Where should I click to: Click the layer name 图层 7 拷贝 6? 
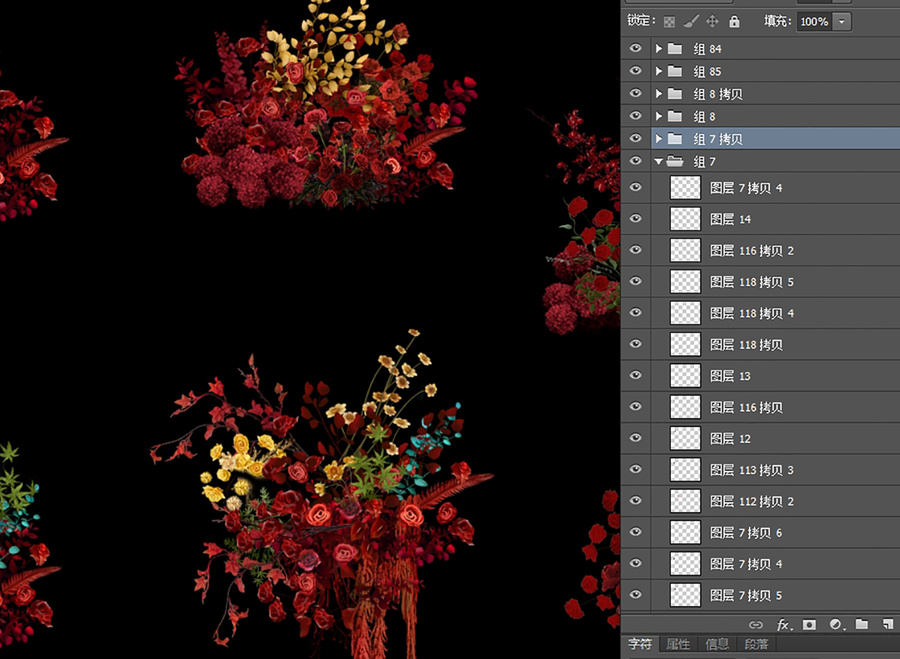click(x=746, y=533)
